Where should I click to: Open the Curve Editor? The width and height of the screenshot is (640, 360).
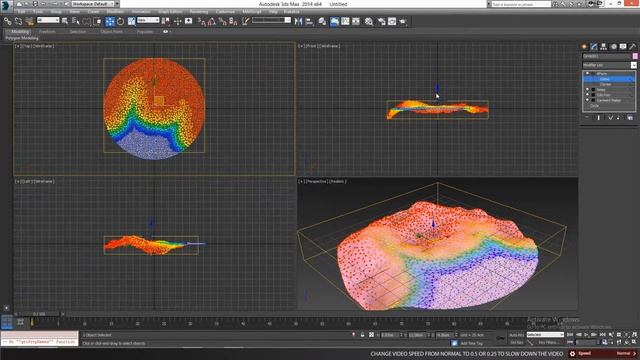click(x=345, y=21)
